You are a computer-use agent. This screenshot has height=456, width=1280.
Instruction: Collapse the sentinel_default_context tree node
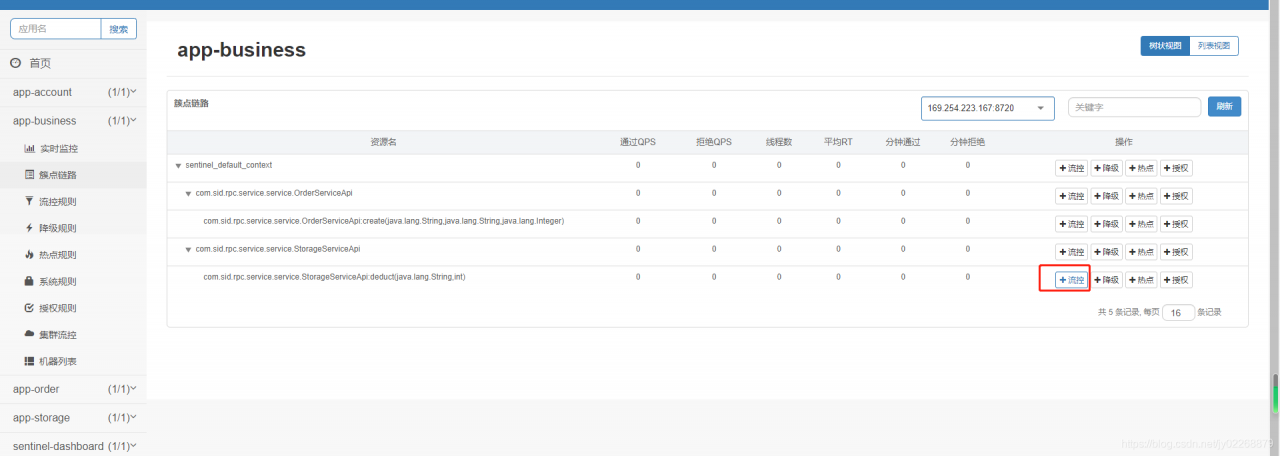tap(178, 165)
